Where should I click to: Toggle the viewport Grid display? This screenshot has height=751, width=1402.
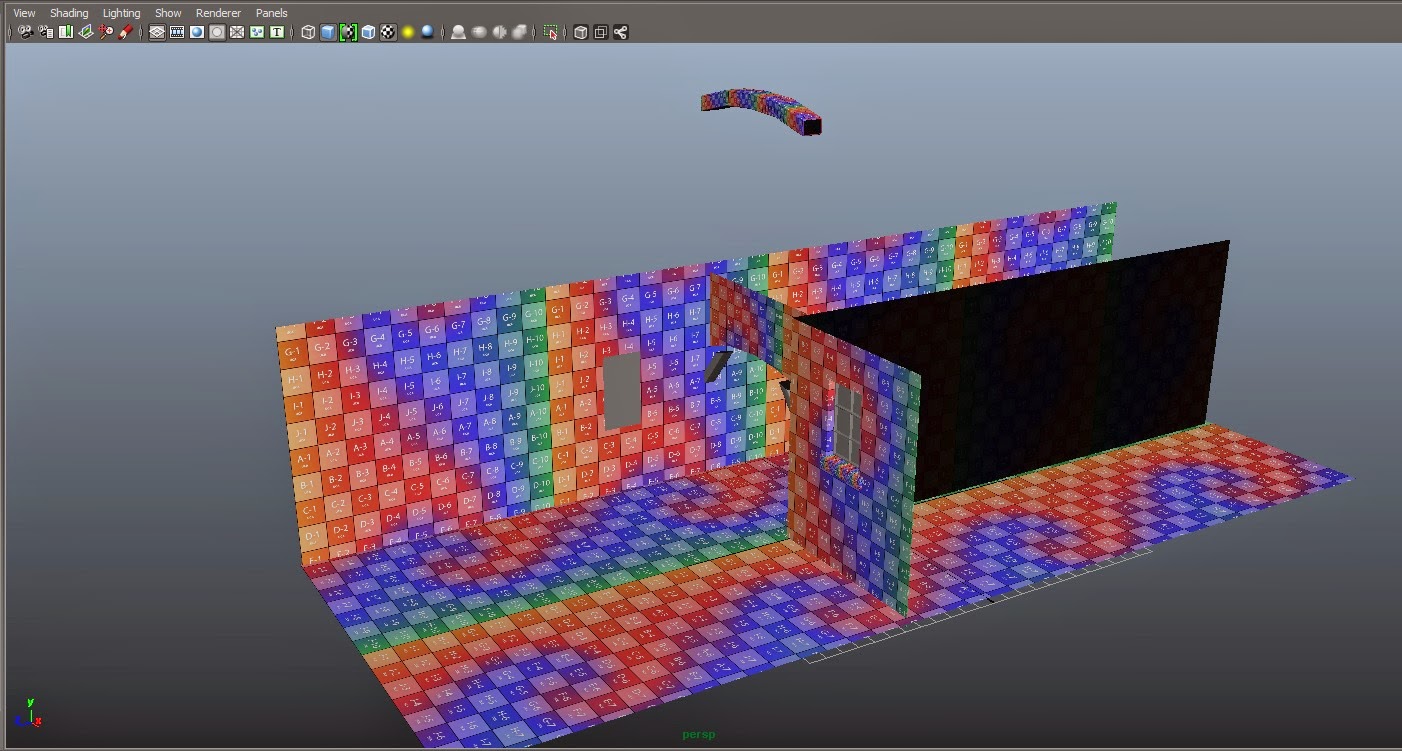(x=157, y=32)
